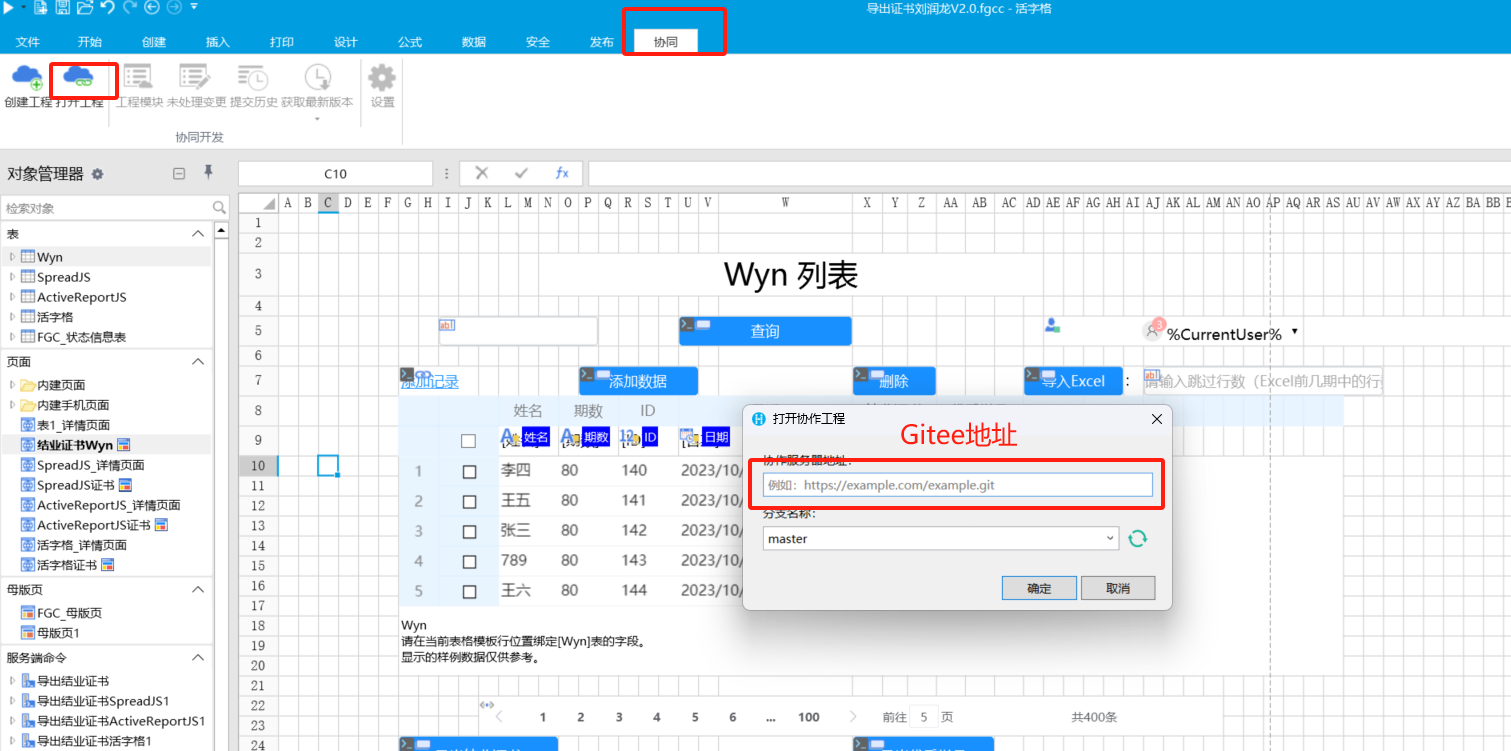Click the green refresh icon beside branch list
The height and width of the screenshot is (751, 1511).
coord(1137,539)
